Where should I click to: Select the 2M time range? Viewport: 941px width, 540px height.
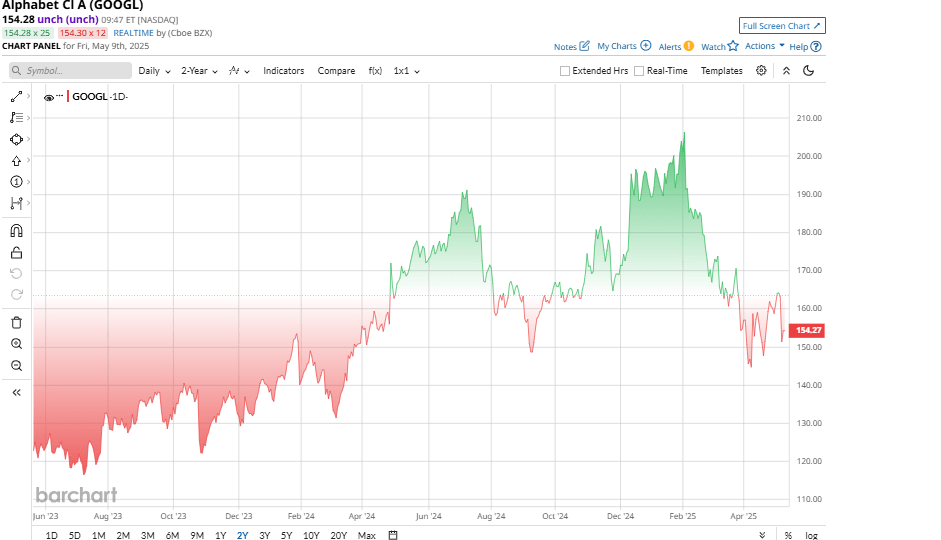[x=123, y=535]
